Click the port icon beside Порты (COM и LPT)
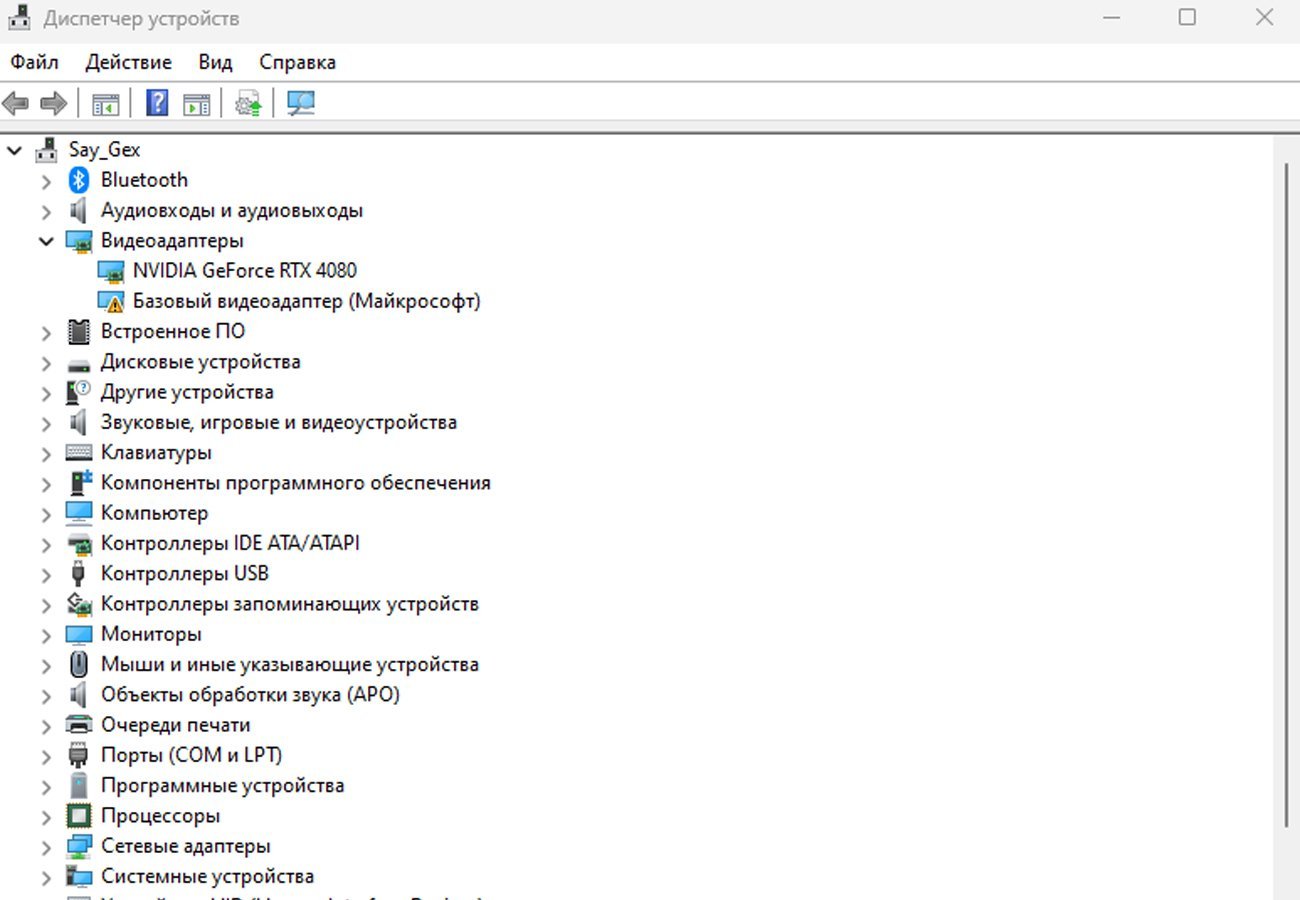The image size is (1300, 900). pyautogui.click(x=79, y=755)
